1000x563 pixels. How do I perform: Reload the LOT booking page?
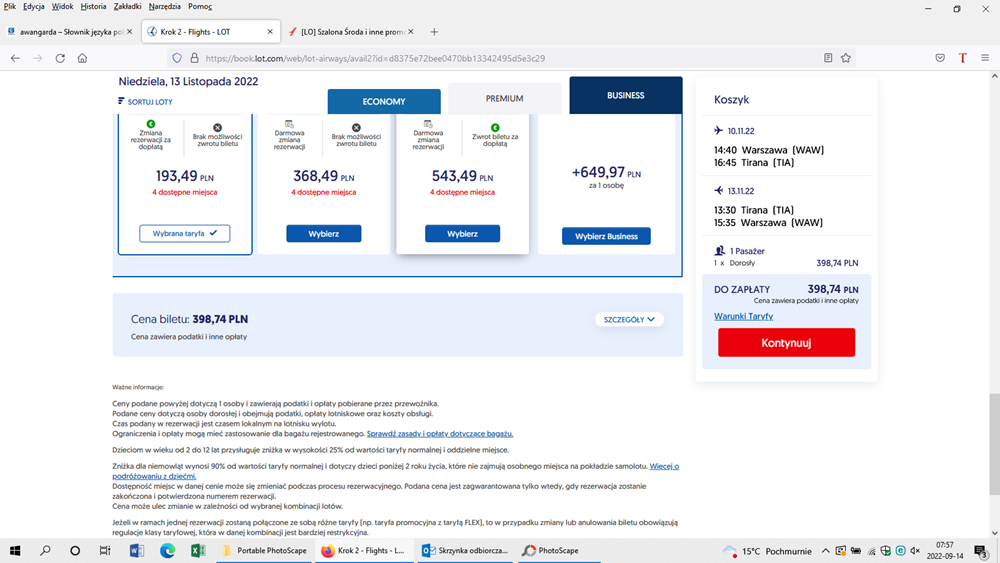(60, 58)
